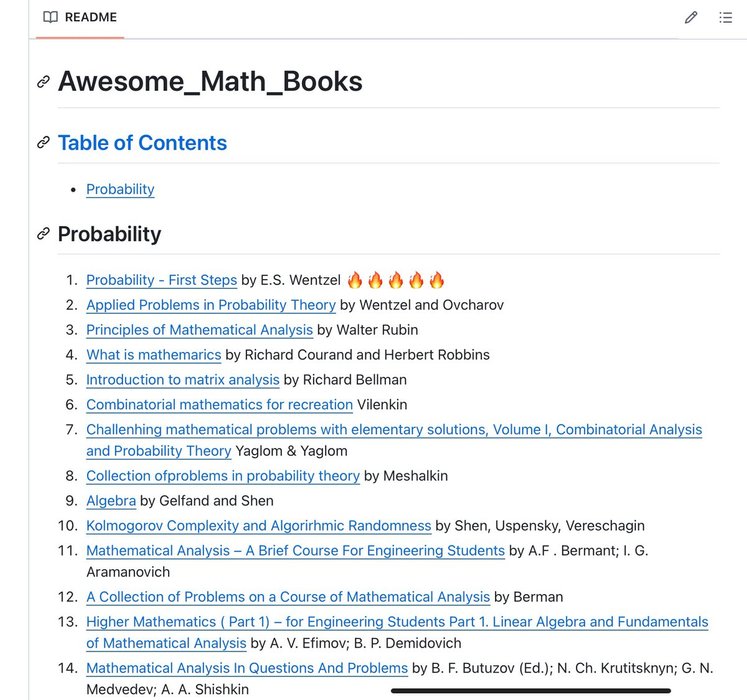Click the pencil edit README icon
This screenshot has height=700, width=747.
(691, 18)
